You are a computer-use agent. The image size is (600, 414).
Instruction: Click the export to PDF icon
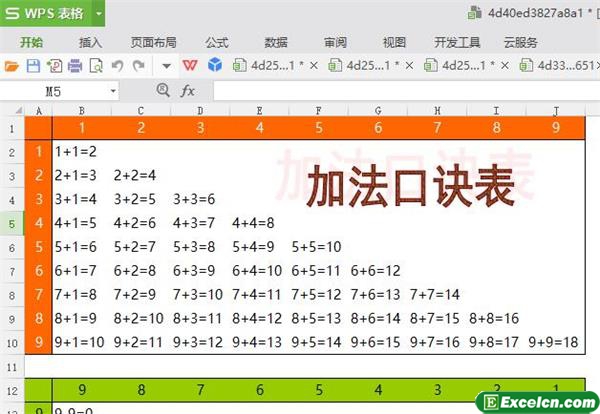tap(54, 66)
